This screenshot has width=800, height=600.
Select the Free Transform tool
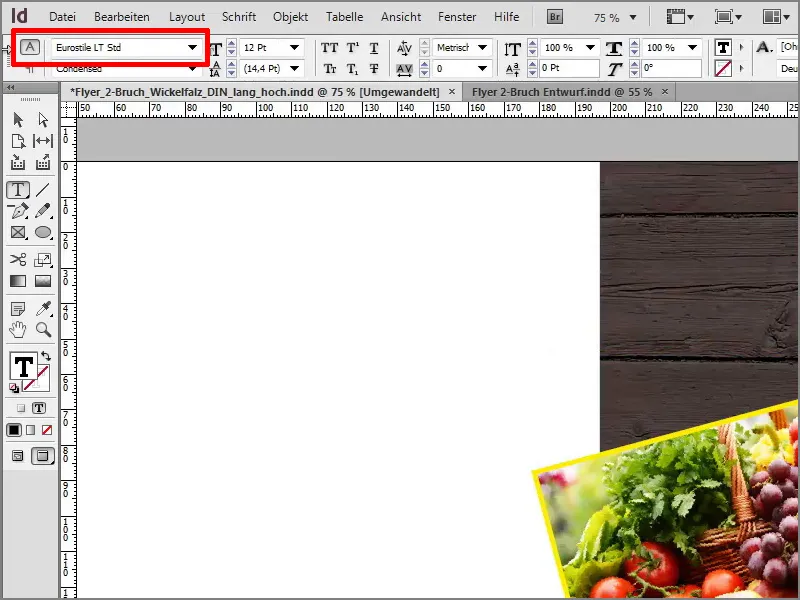[43, 259]
